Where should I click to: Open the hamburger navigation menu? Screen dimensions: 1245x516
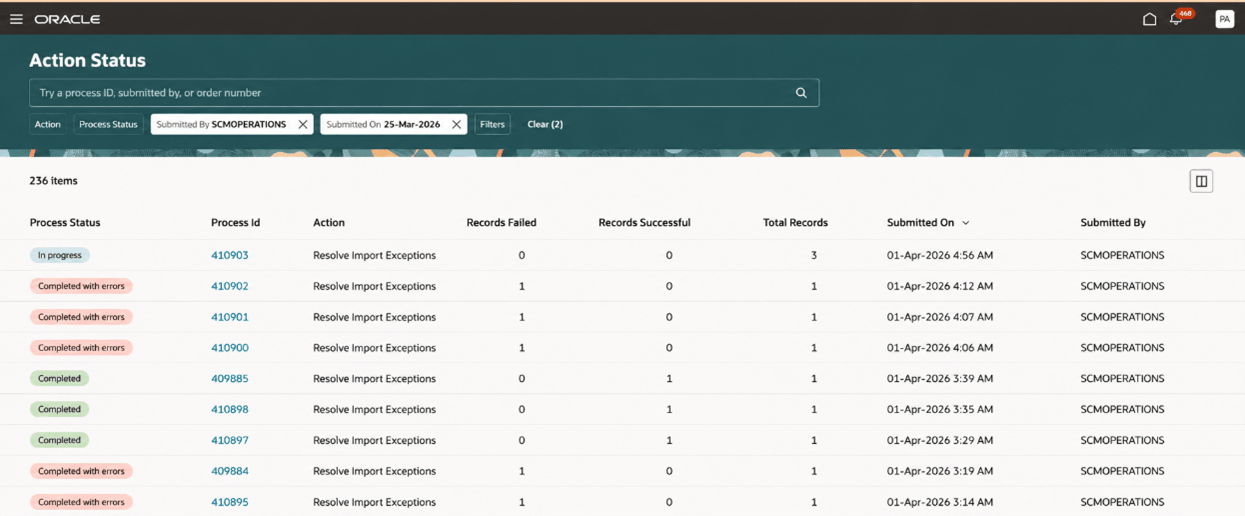tap(16, 19)
